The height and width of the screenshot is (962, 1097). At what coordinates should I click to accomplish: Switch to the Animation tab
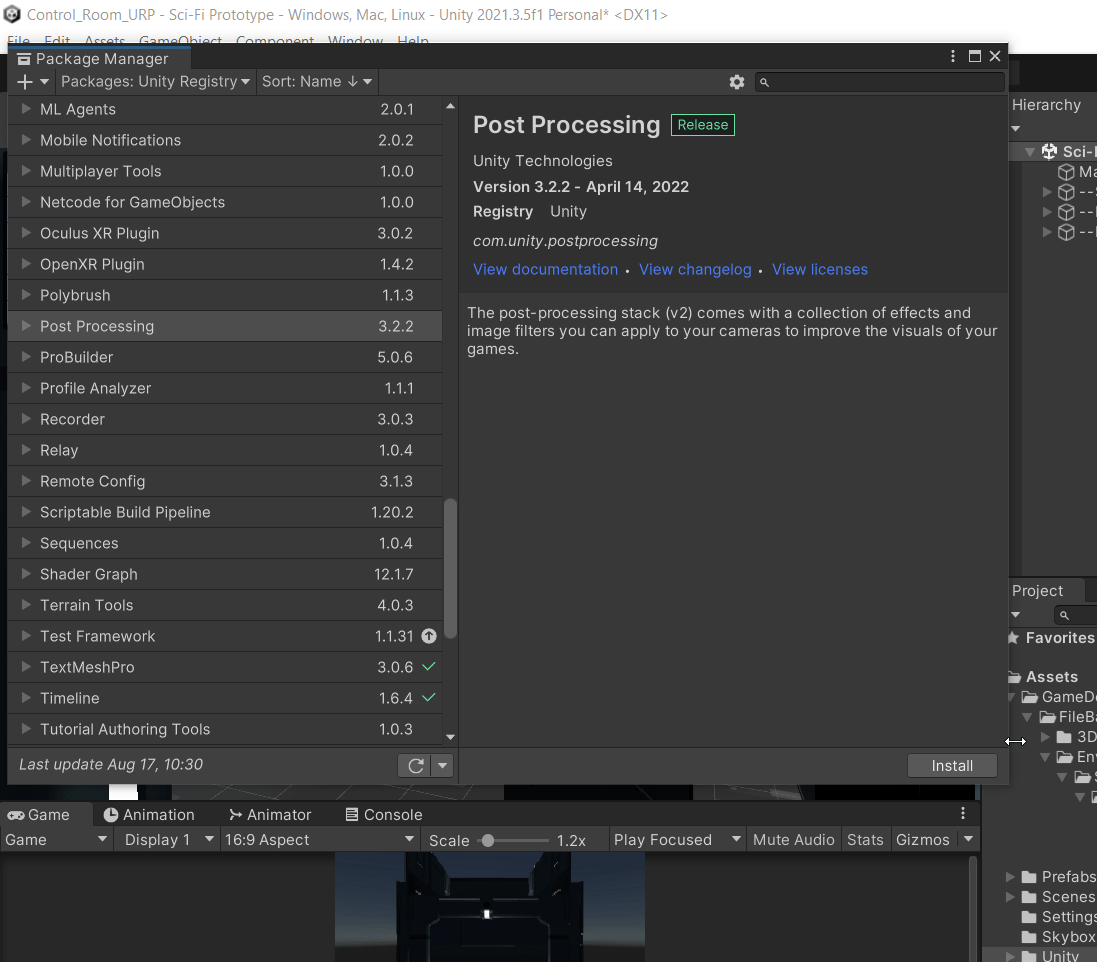tap(149, 814)
